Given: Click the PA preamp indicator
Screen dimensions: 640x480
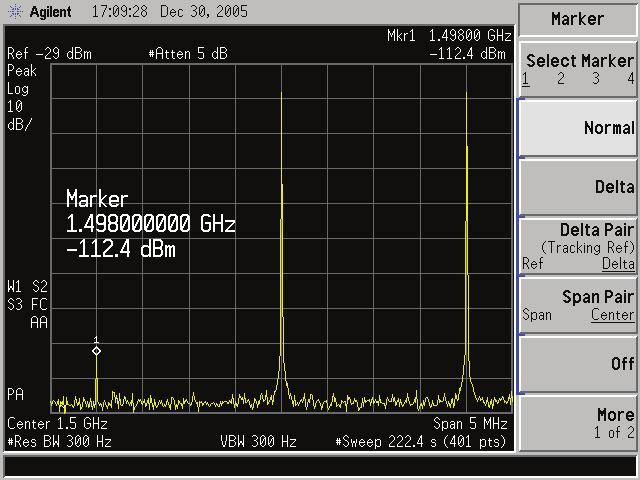Looking at the screenshot, I should [x=16, y=394].
